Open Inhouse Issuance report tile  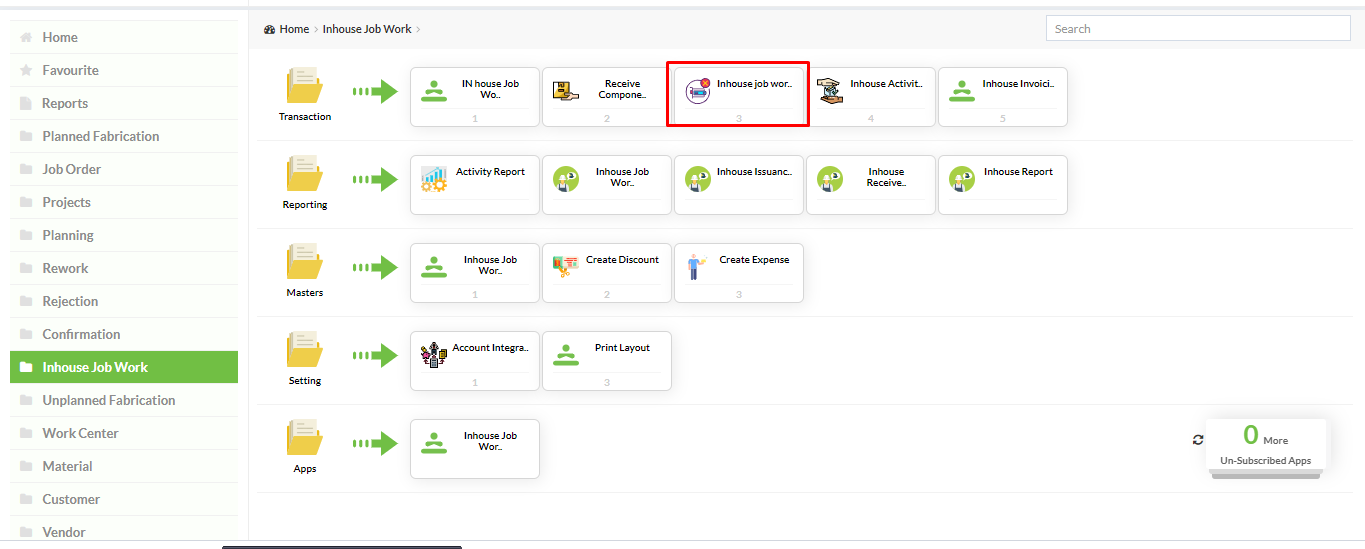[739, 185]
